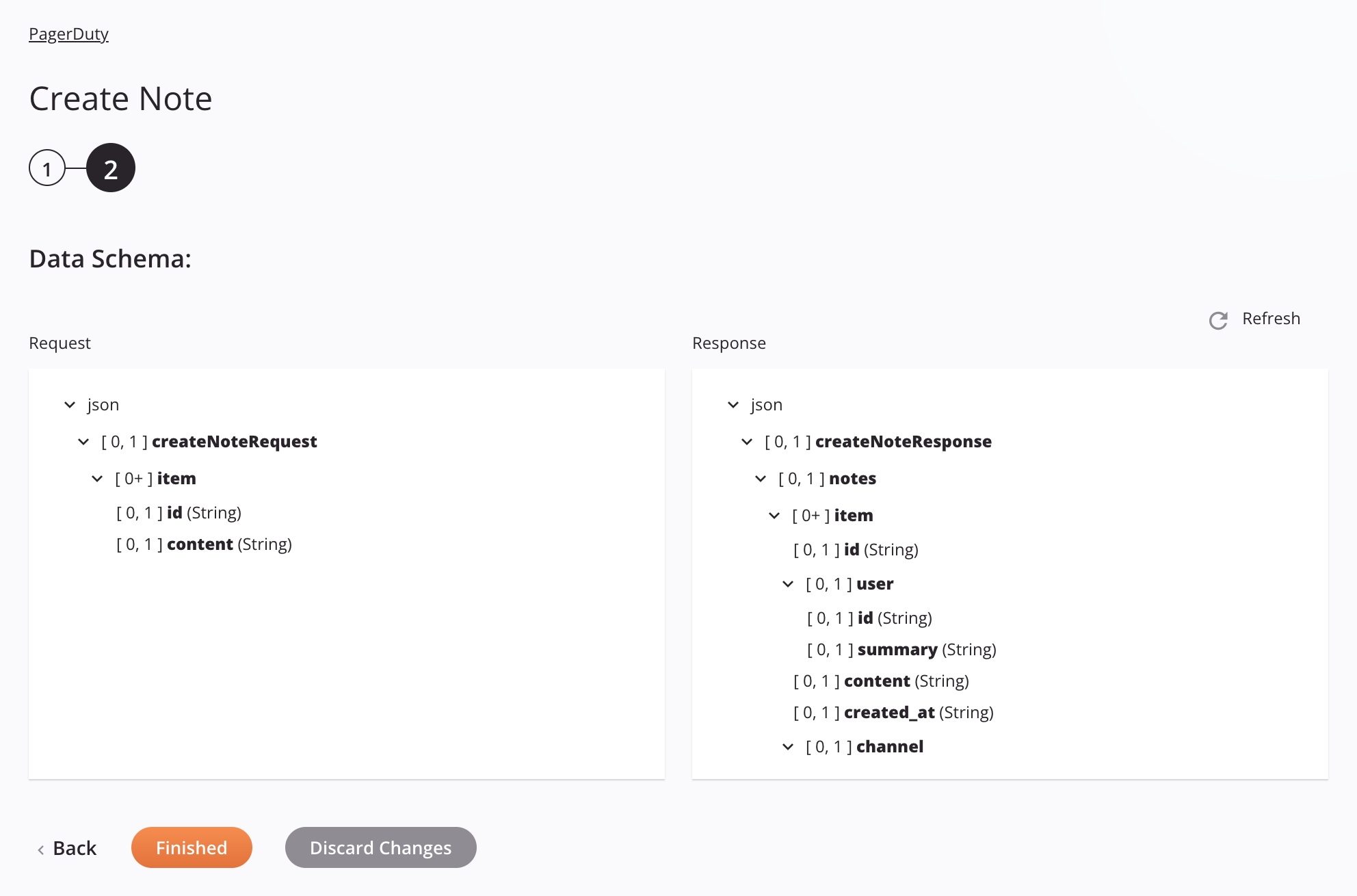Click the Back navigation arrow button
Screen dimensions: 1357x896
pos(41,847)
